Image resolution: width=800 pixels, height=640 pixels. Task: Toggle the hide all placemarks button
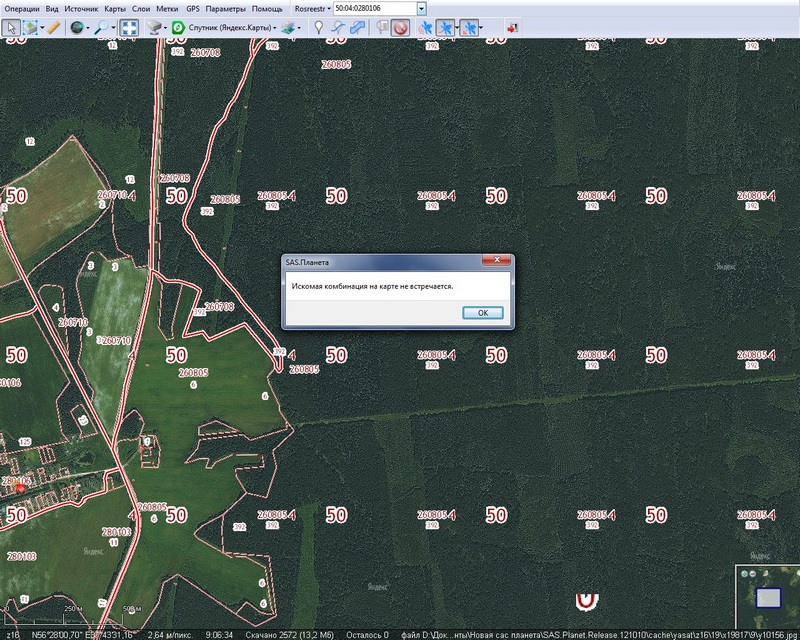click(399, 28)
